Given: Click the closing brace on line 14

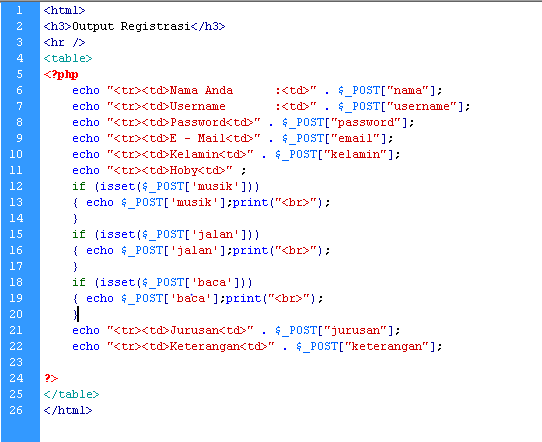Looking at the screenshot, I should tap(75, 218).
